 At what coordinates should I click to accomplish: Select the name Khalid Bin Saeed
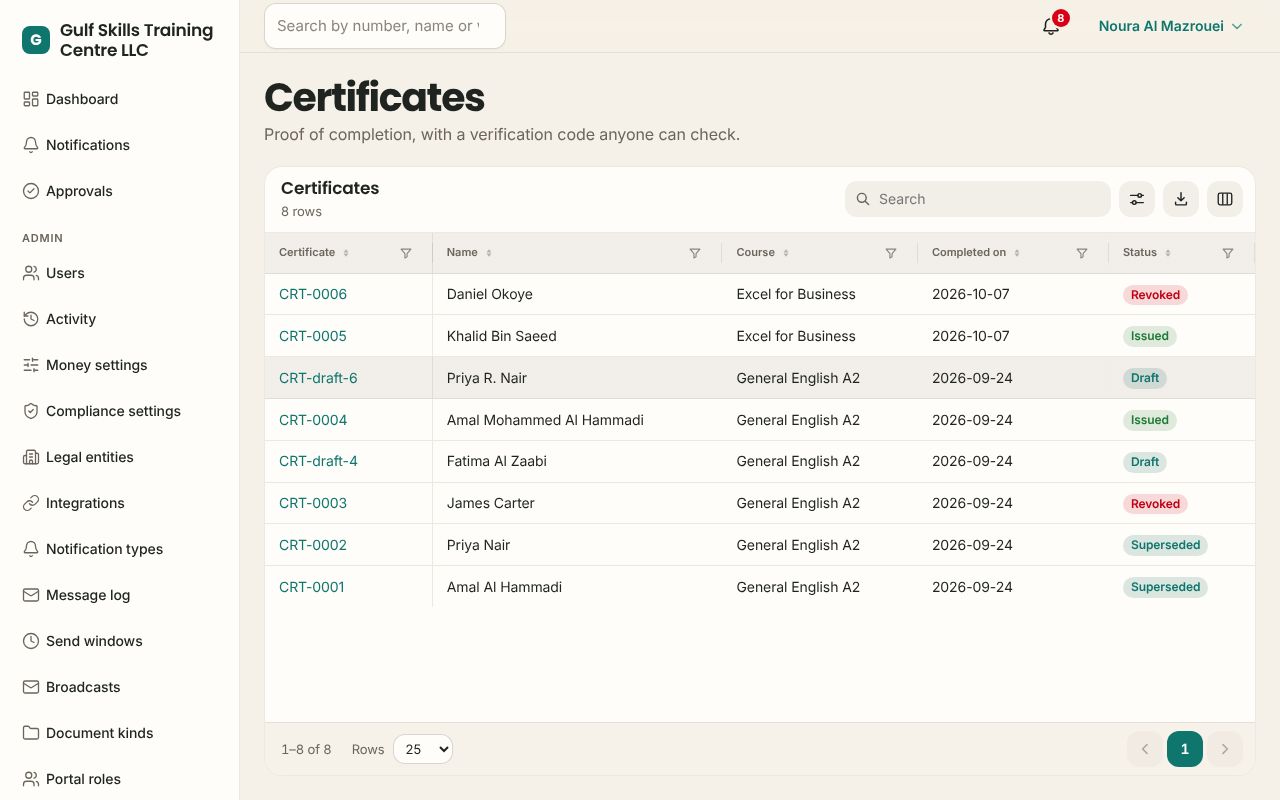tap(502, 336)
